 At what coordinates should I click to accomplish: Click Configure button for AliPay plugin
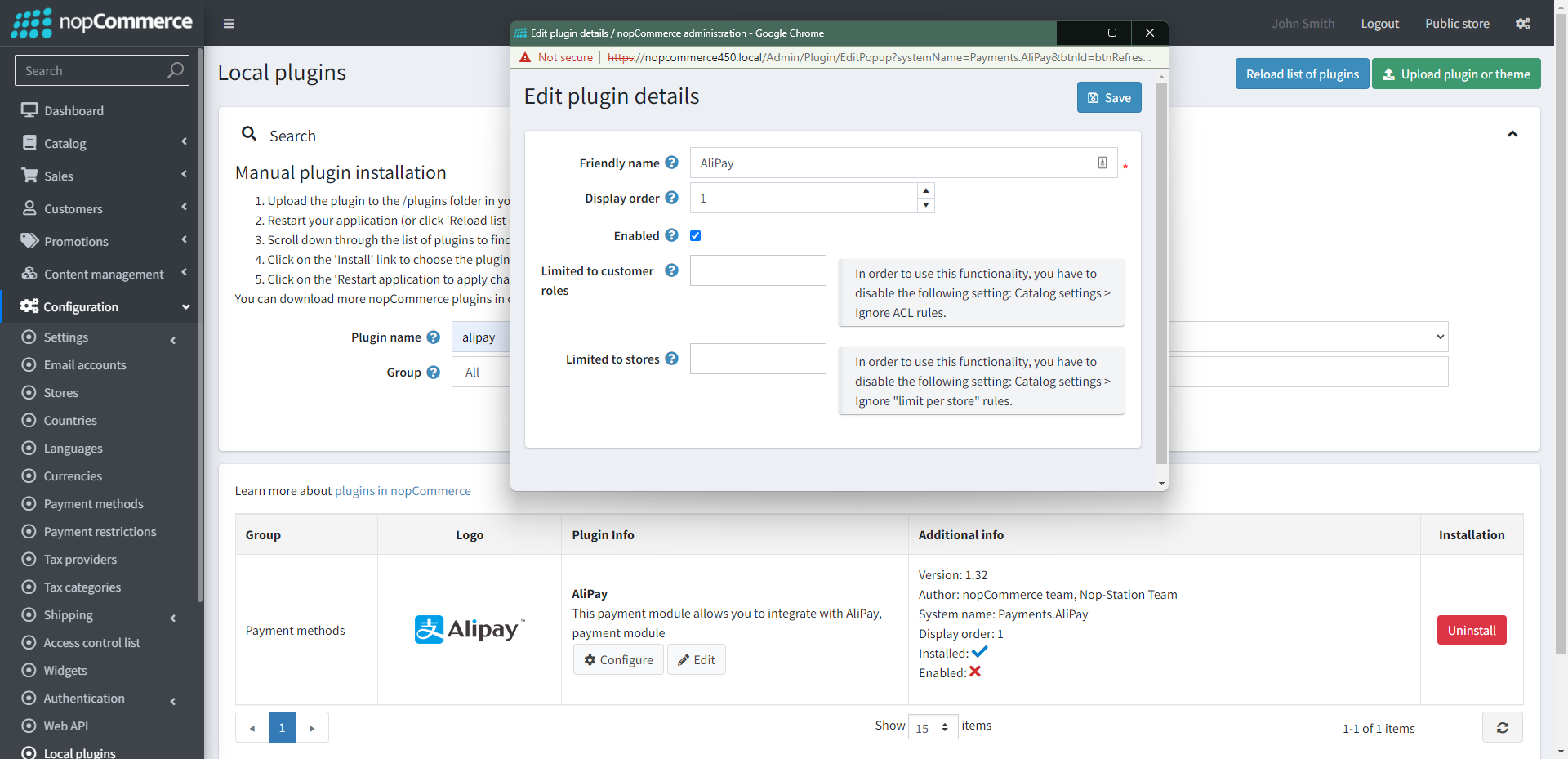[x=618, y=659]
